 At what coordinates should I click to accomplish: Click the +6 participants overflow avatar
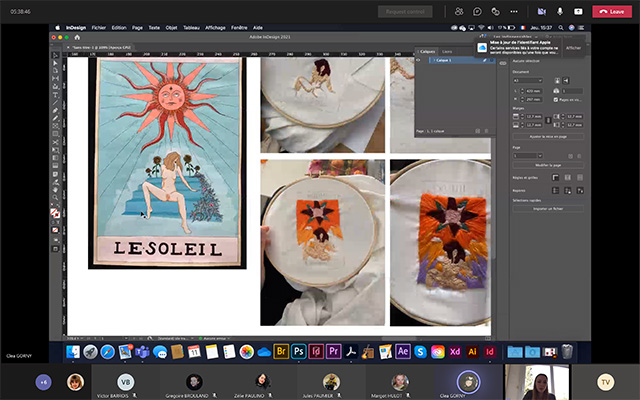point(43,382)
